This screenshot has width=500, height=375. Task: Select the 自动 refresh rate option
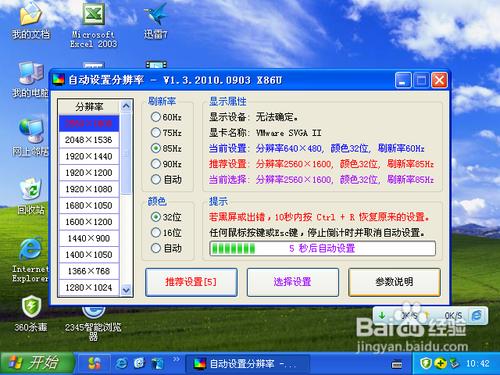[166, 180]
